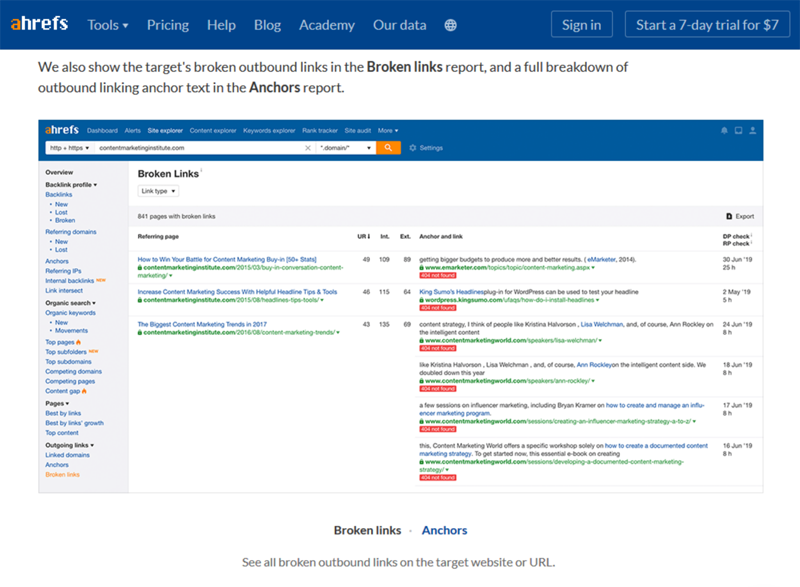Click the orange search magnifier in screenshot
Image resolution: width=800 pixels, height=587 pixels.
tap(388, 148)
